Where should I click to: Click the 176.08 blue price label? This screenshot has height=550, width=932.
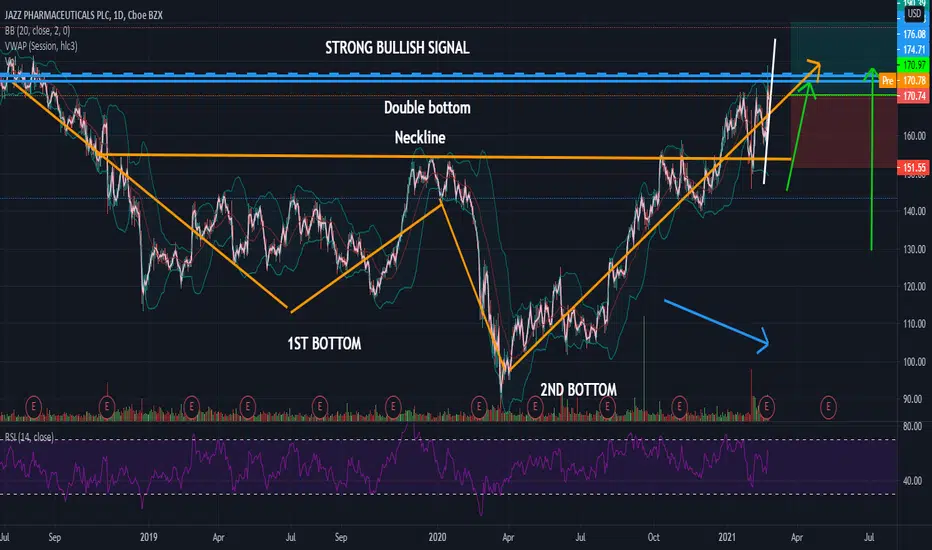point(914,34)
